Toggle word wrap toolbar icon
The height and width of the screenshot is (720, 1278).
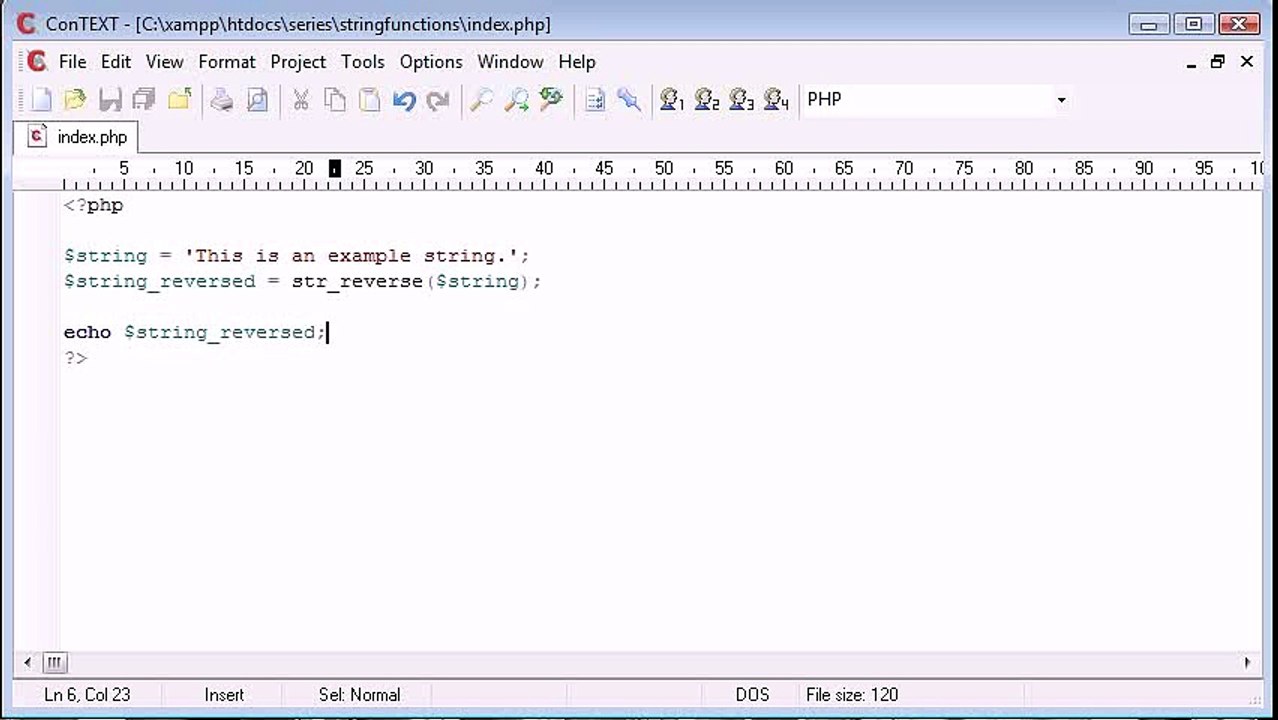click(x=595, y=99)
